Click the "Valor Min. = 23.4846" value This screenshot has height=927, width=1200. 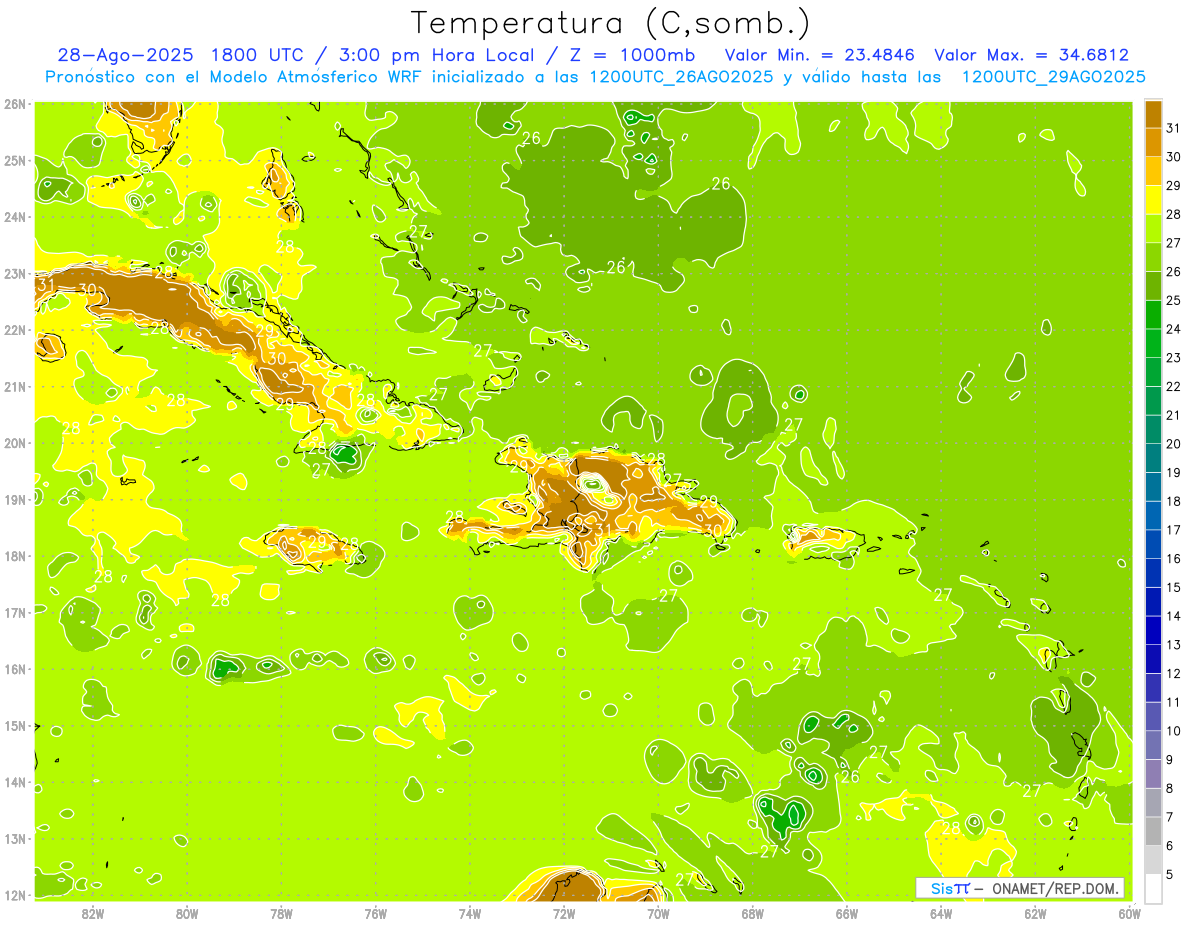tap(821, 55)
